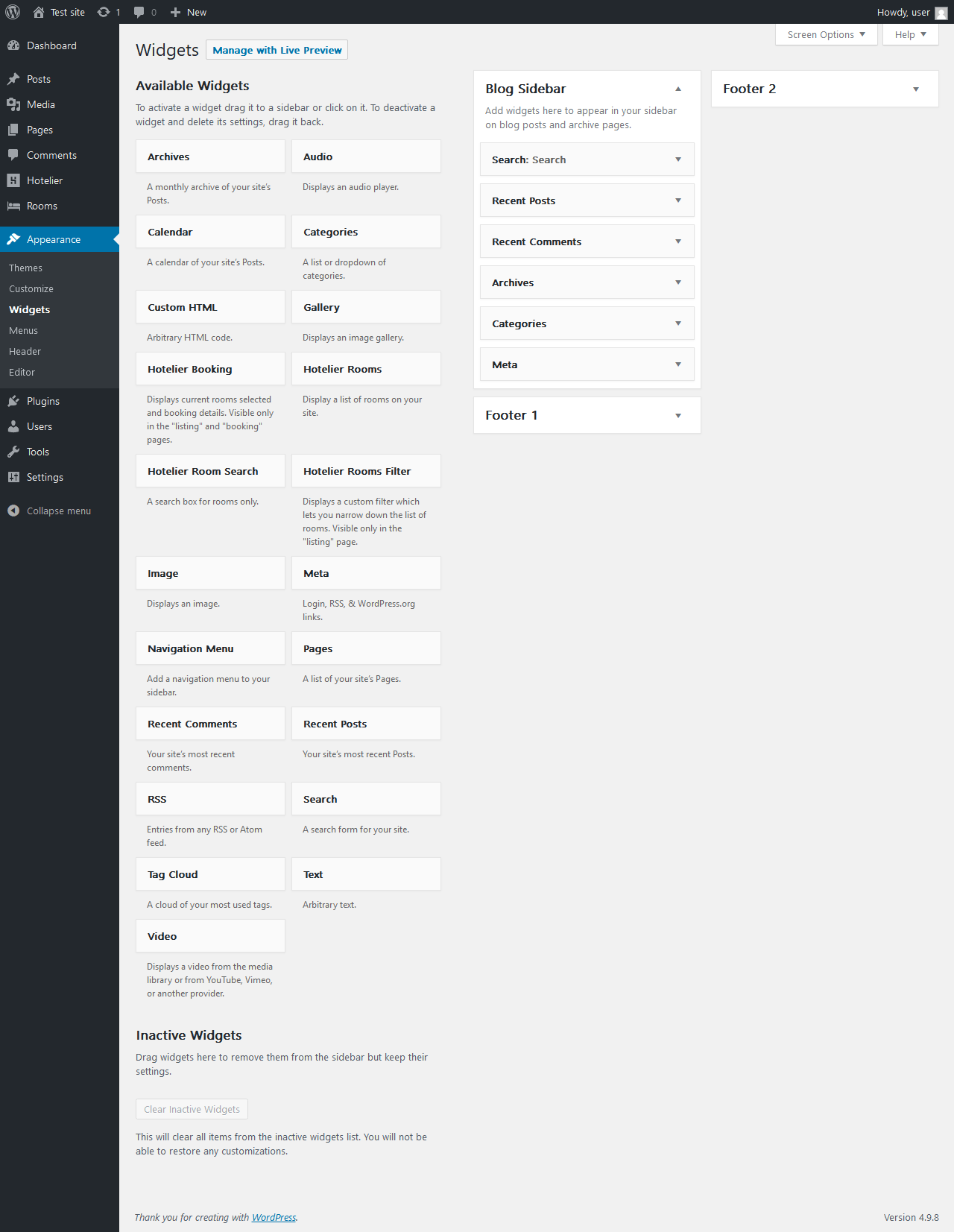Open the Customize submenu item
This screenshot has width=954, height=1232.
[x=31, y=288]
